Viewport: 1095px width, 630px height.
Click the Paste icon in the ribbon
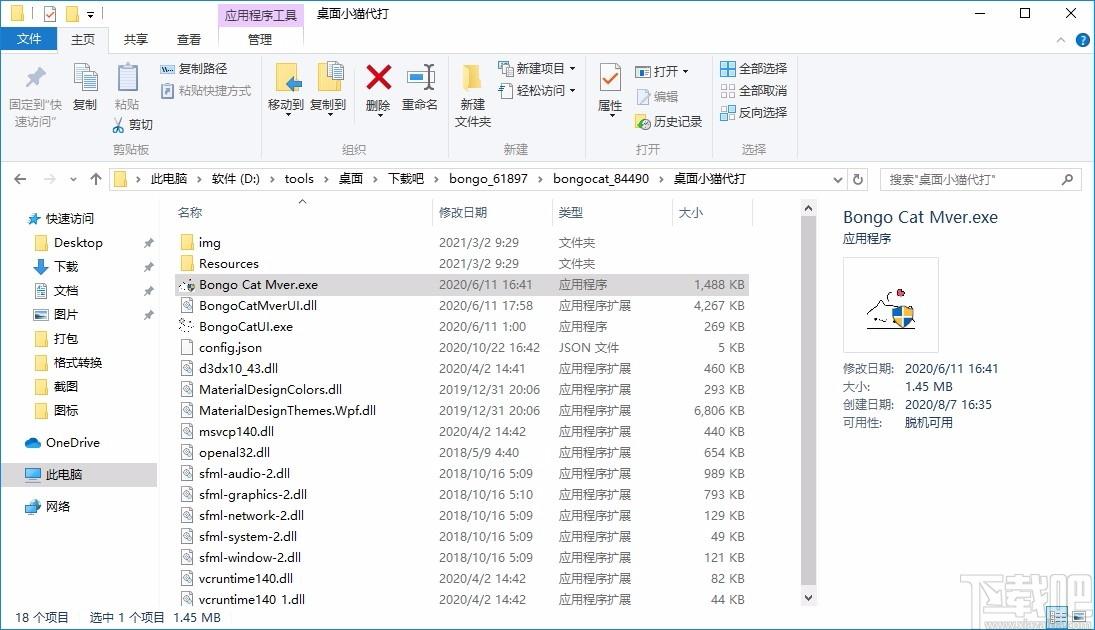pyautogui.click(x=127, y=78)
